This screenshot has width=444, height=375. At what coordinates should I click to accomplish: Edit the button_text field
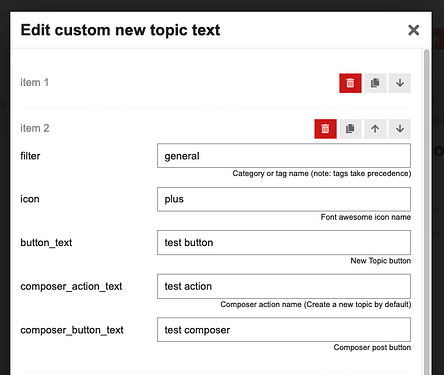point(284,243)
